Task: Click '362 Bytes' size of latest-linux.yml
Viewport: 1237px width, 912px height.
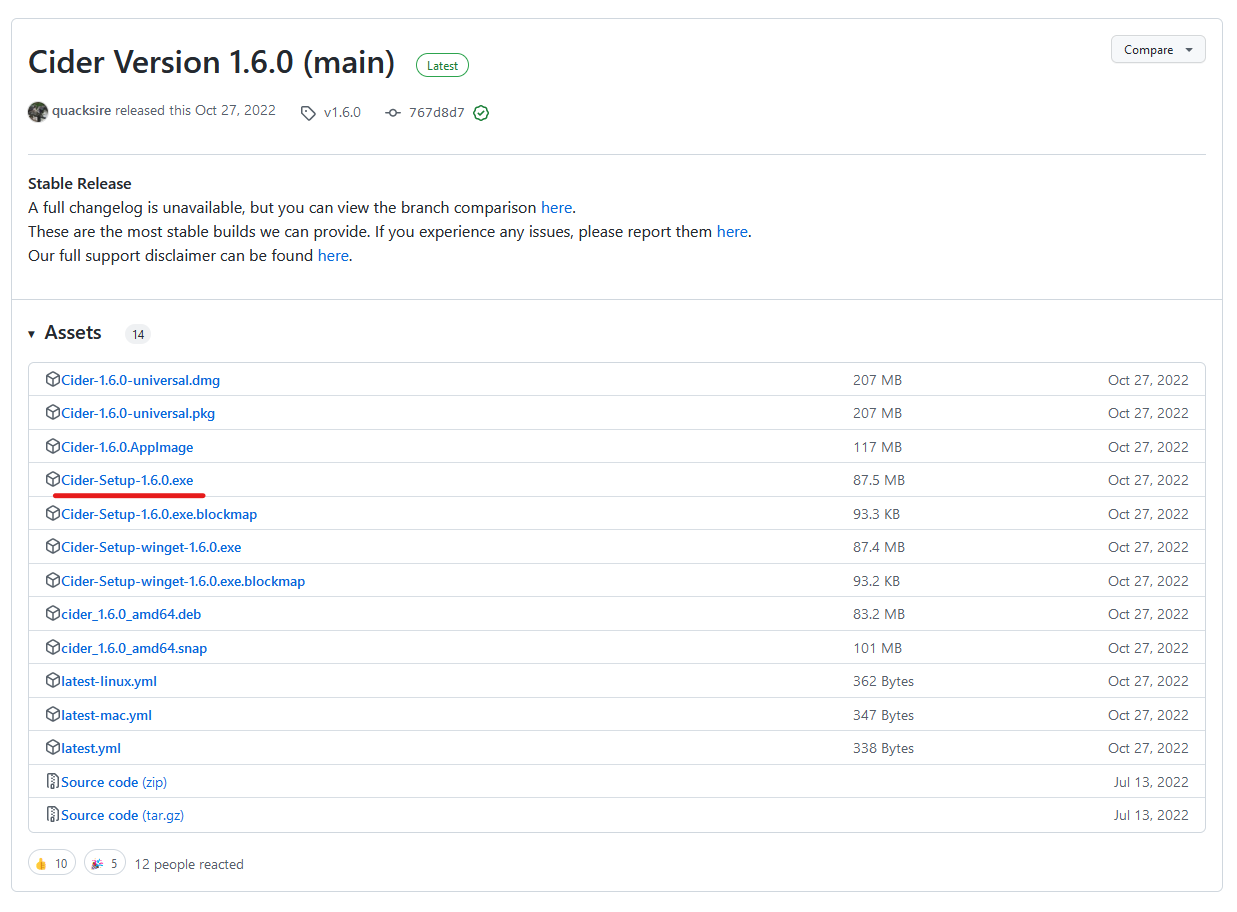Action: 883,681
